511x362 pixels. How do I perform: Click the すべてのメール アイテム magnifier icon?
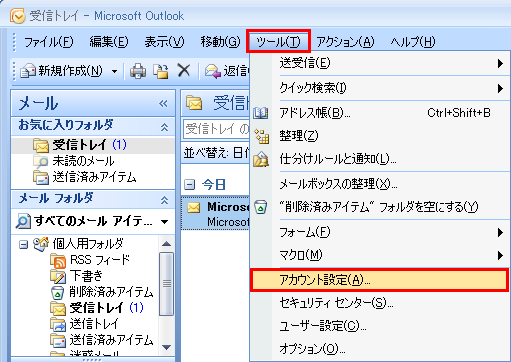pos(23,221)
